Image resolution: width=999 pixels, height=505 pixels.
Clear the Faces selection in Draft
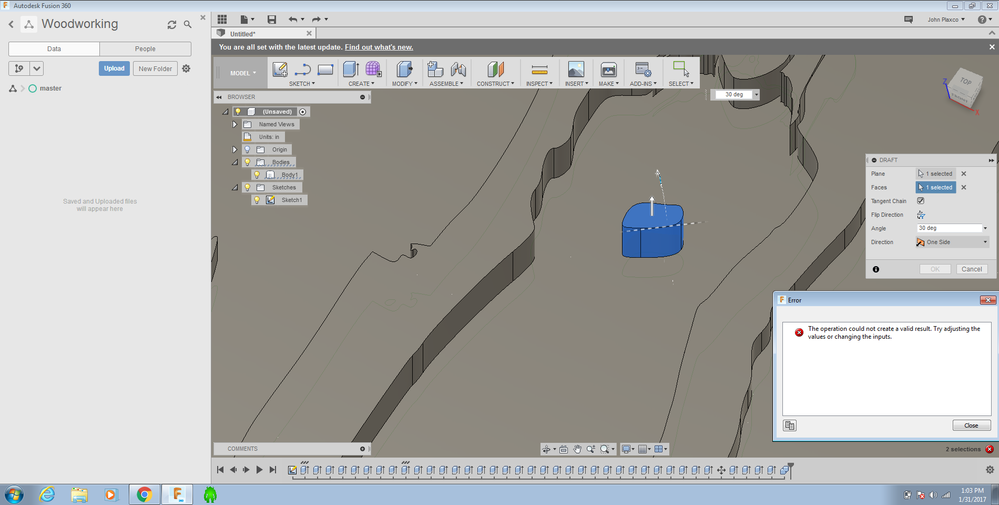click(x=963, y=187)
